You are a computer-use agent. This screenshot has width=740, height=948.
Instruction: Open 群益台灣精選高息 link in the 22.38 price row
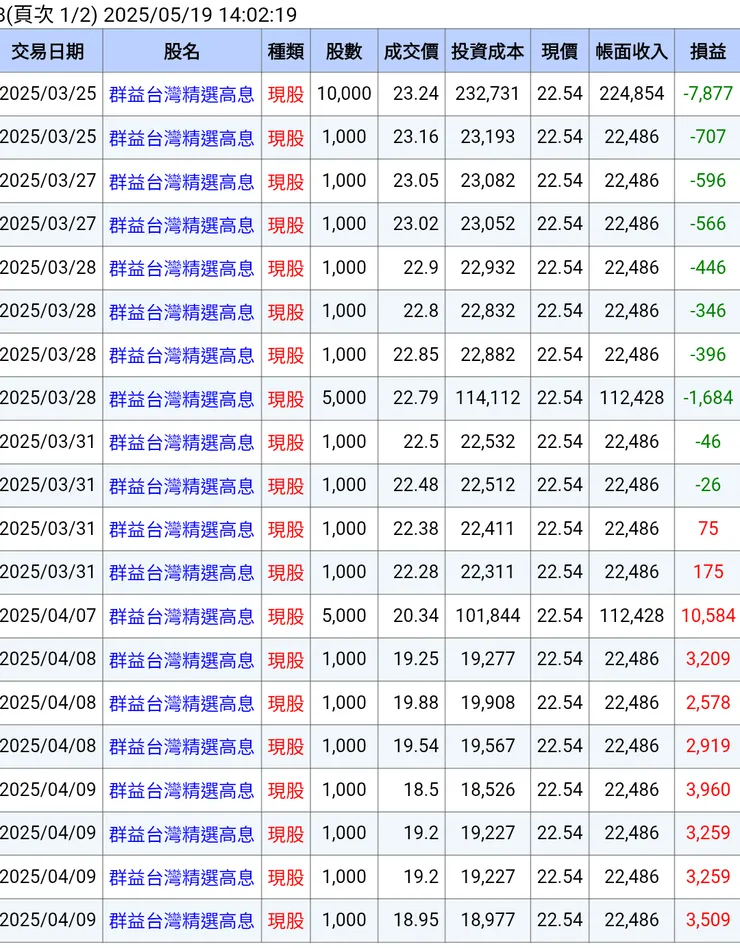point(181,530)
